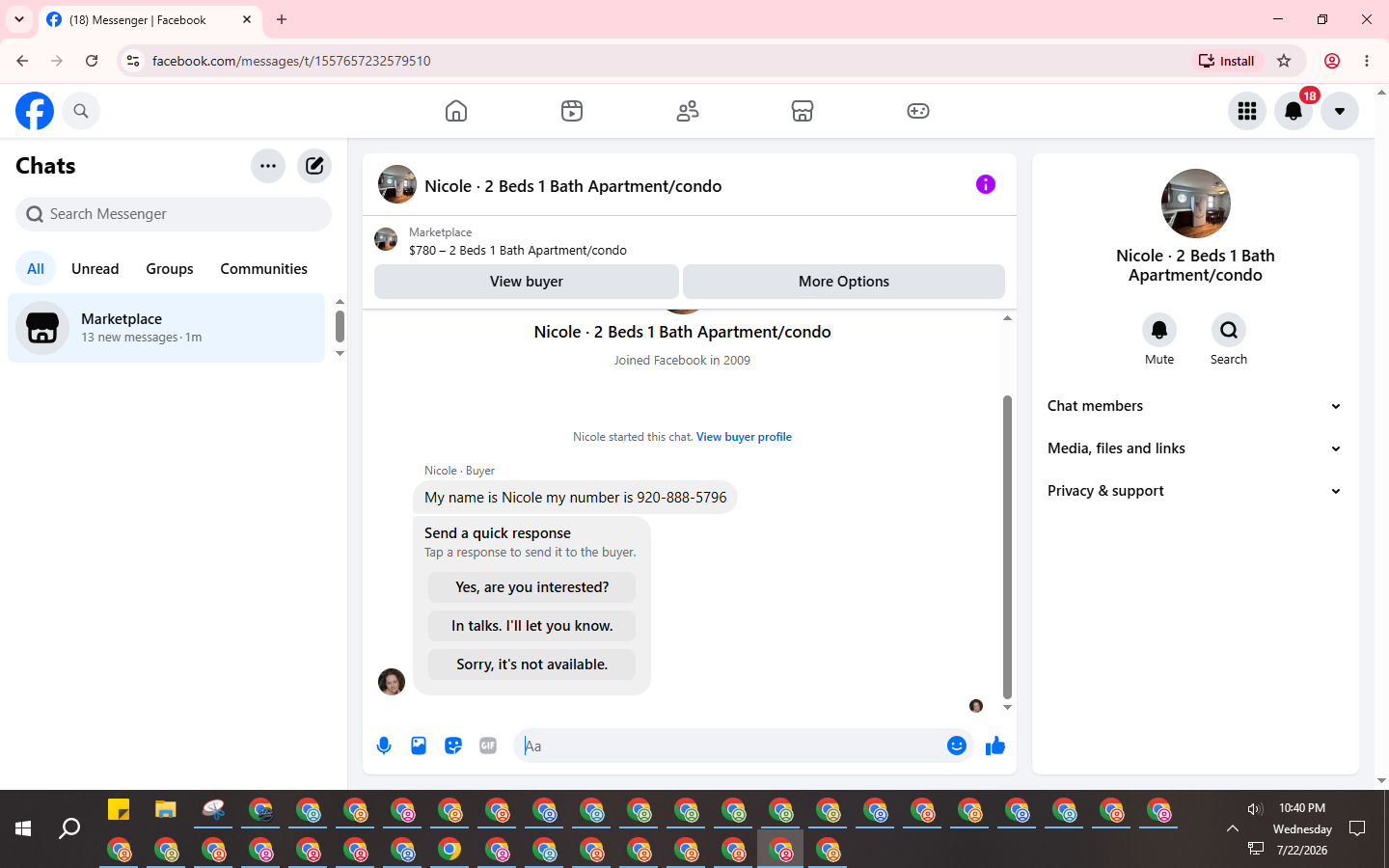Start a new message with compose icon
This screenshot has width=1389, height=868.
[314, 166]
